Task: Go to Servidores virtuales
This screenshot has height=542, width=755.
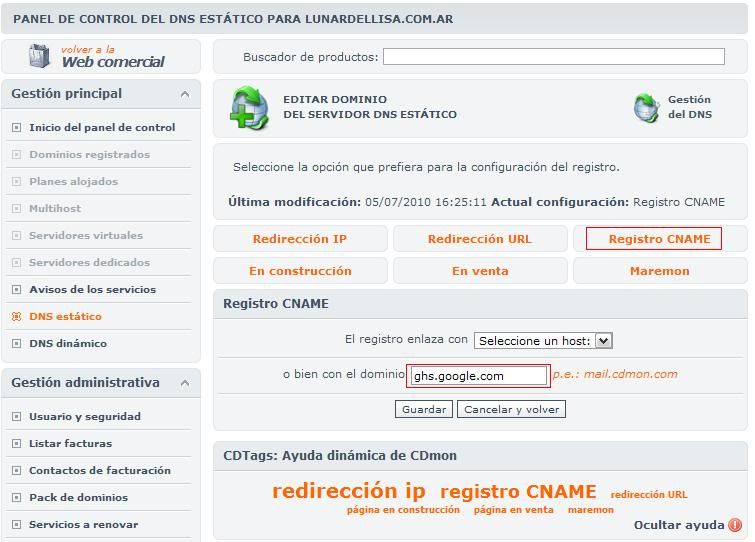Action: tap(86, 235)
